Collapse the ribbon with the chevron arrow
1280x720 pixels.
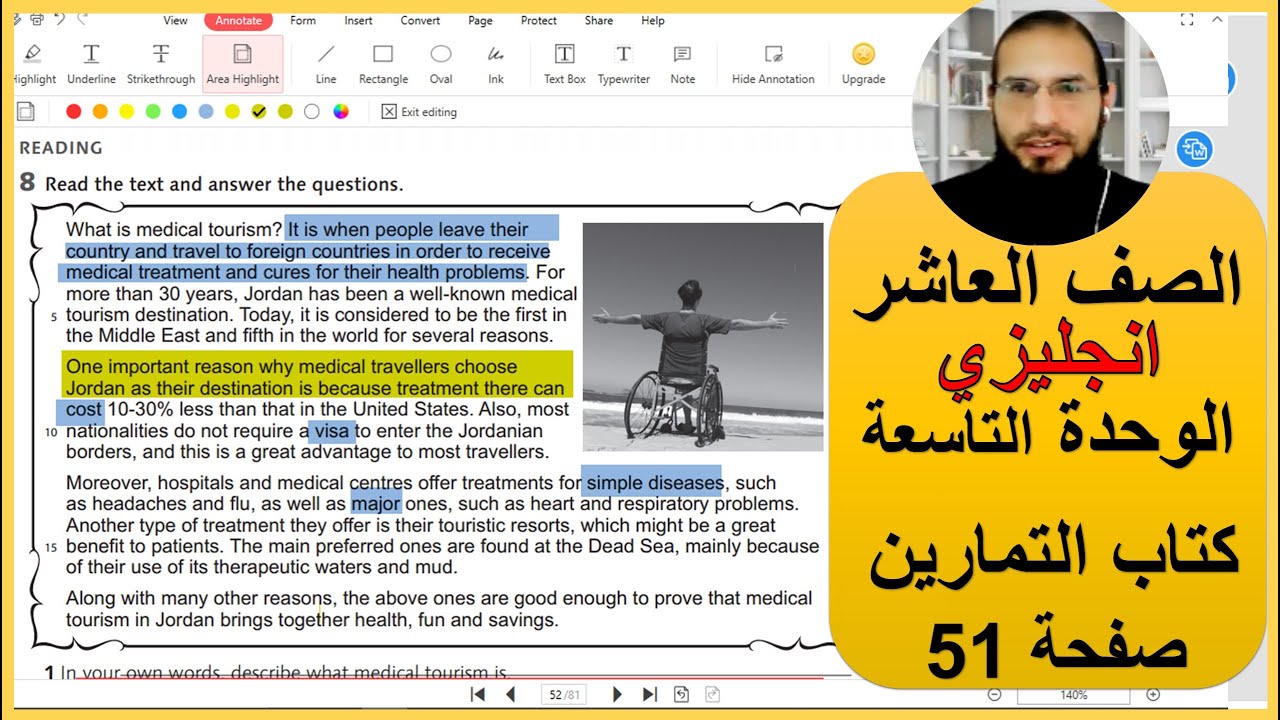1217,20
